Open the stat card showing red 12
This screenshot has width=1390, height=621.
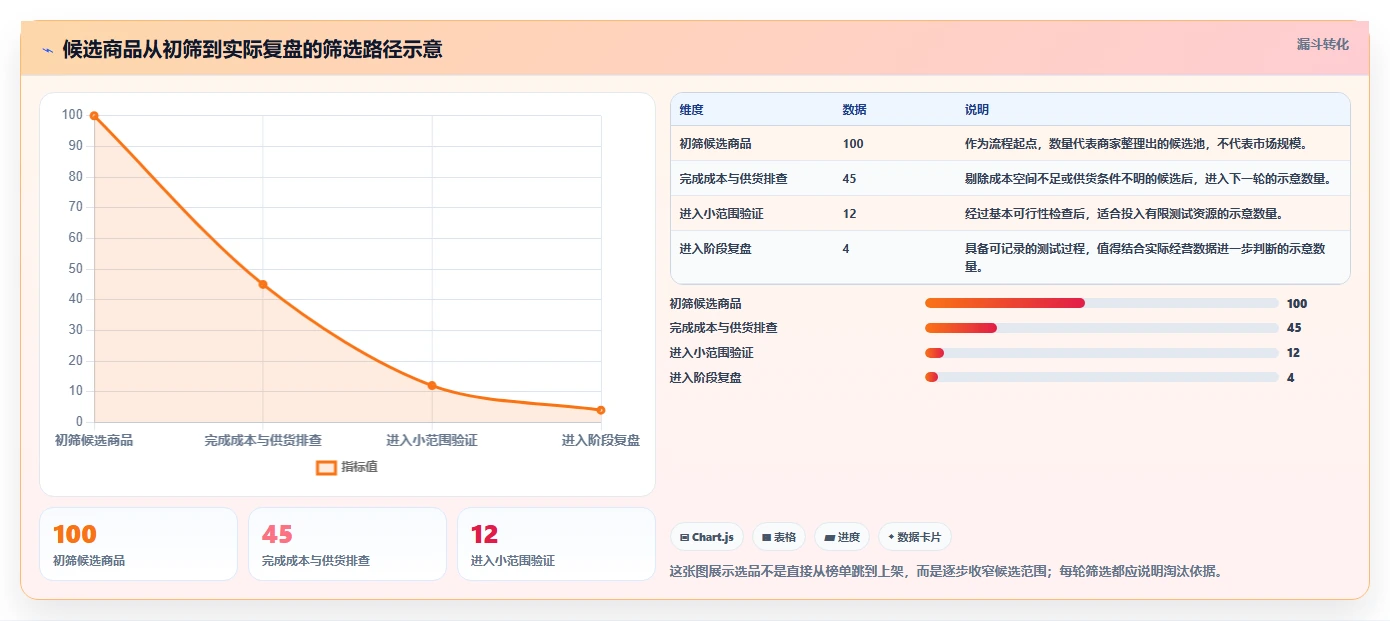[x=556, y=544]
